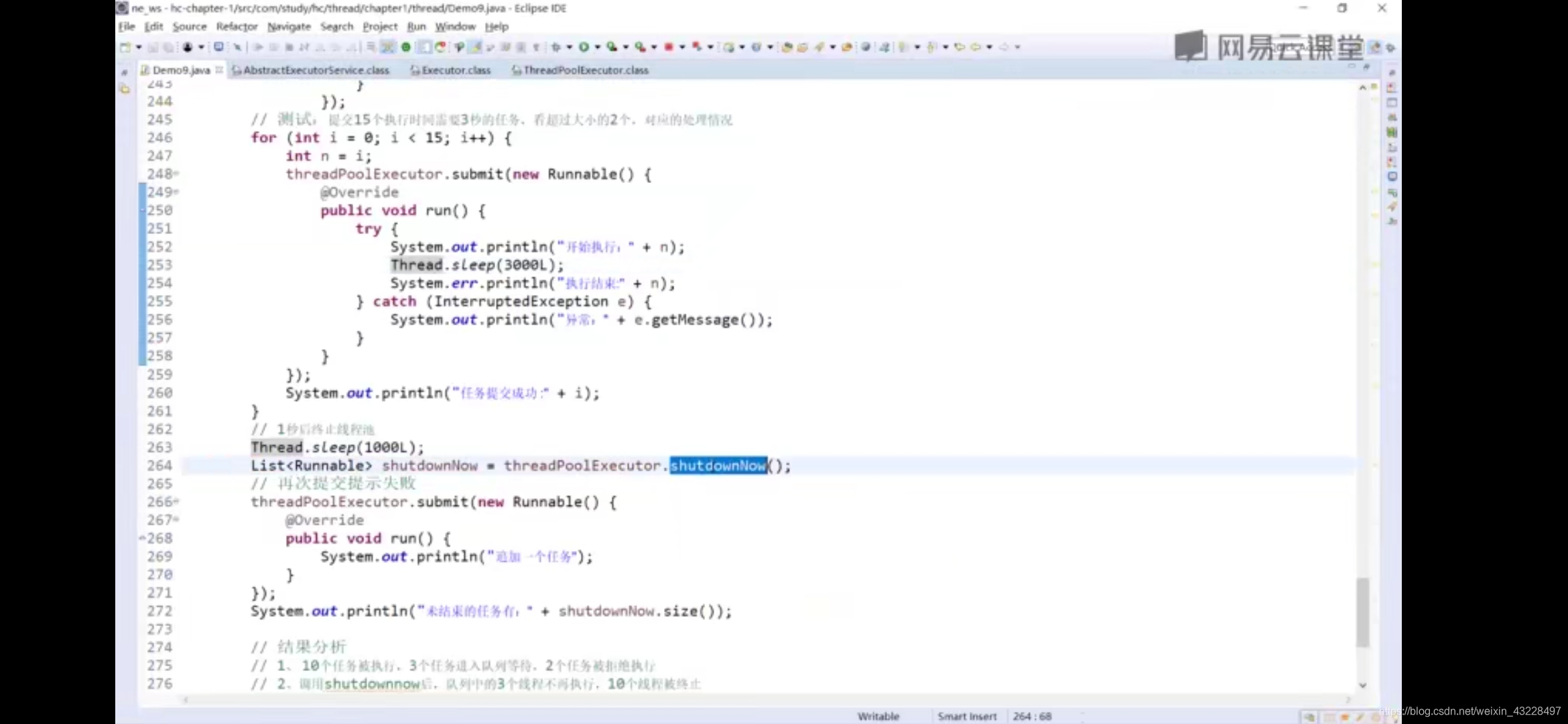The height and width of the screenshot is (724, 1568).
Task: Click the editor scrollbar down arrow
Action: tap(1362, 685)
